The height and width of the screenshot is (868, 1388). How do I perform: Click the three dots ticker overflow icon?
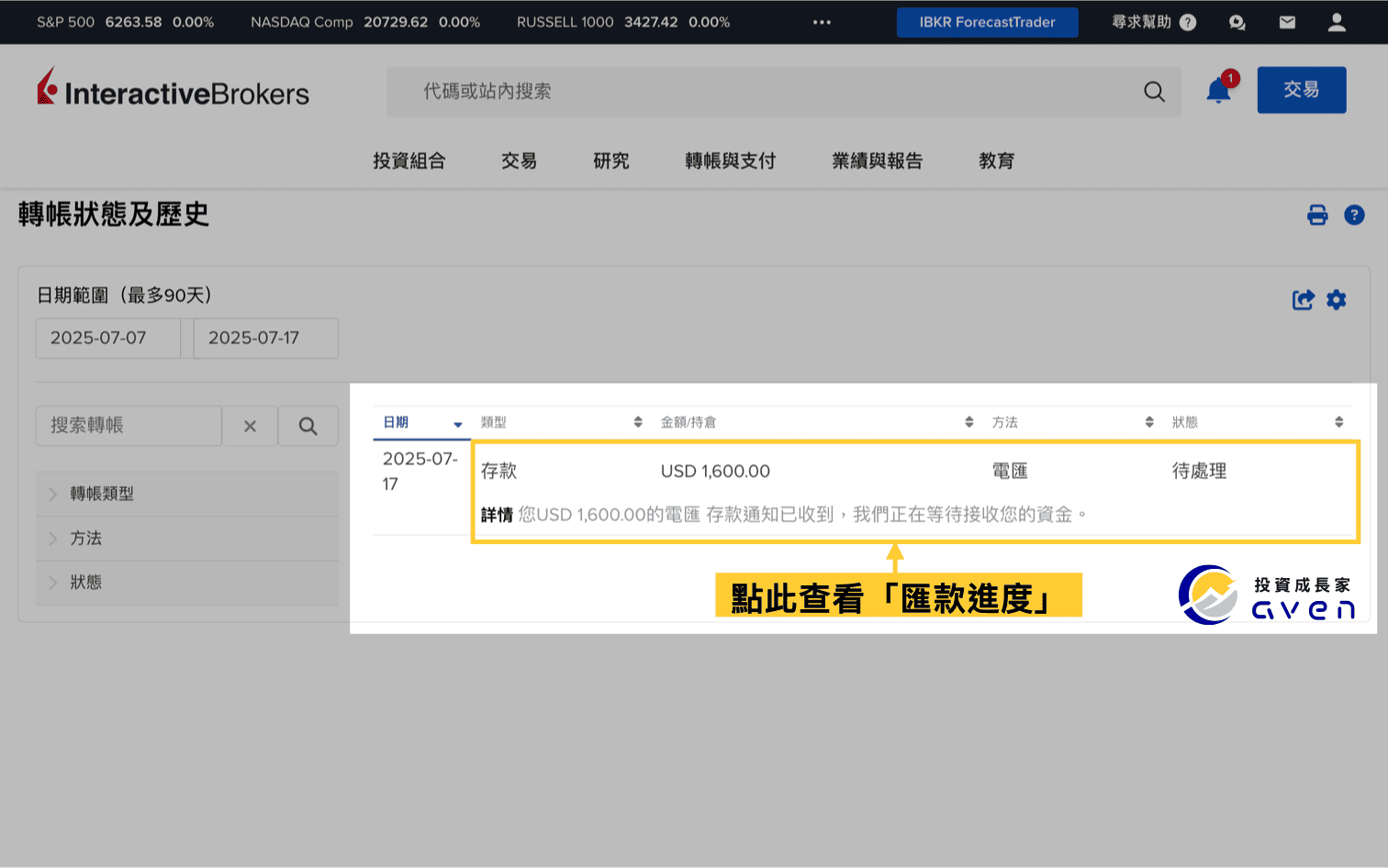(x=822, y=22)
